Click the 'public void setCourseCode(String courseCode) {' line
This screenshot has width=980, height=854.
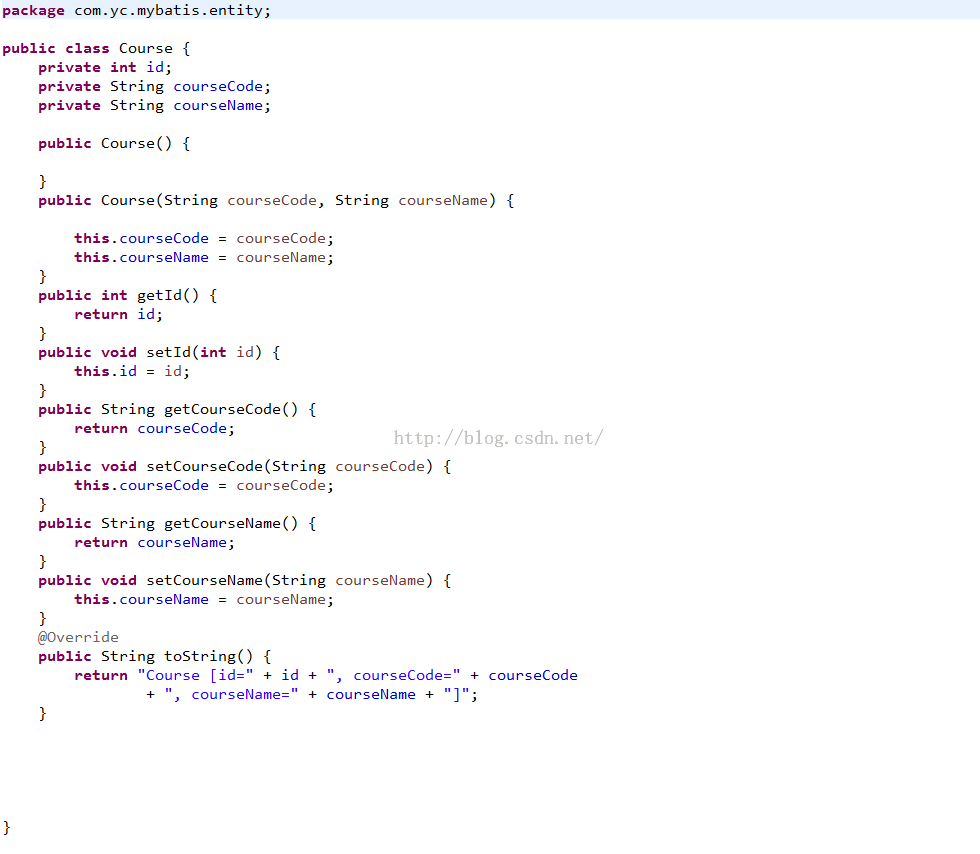pyautogui.click(x=245, y=466)
